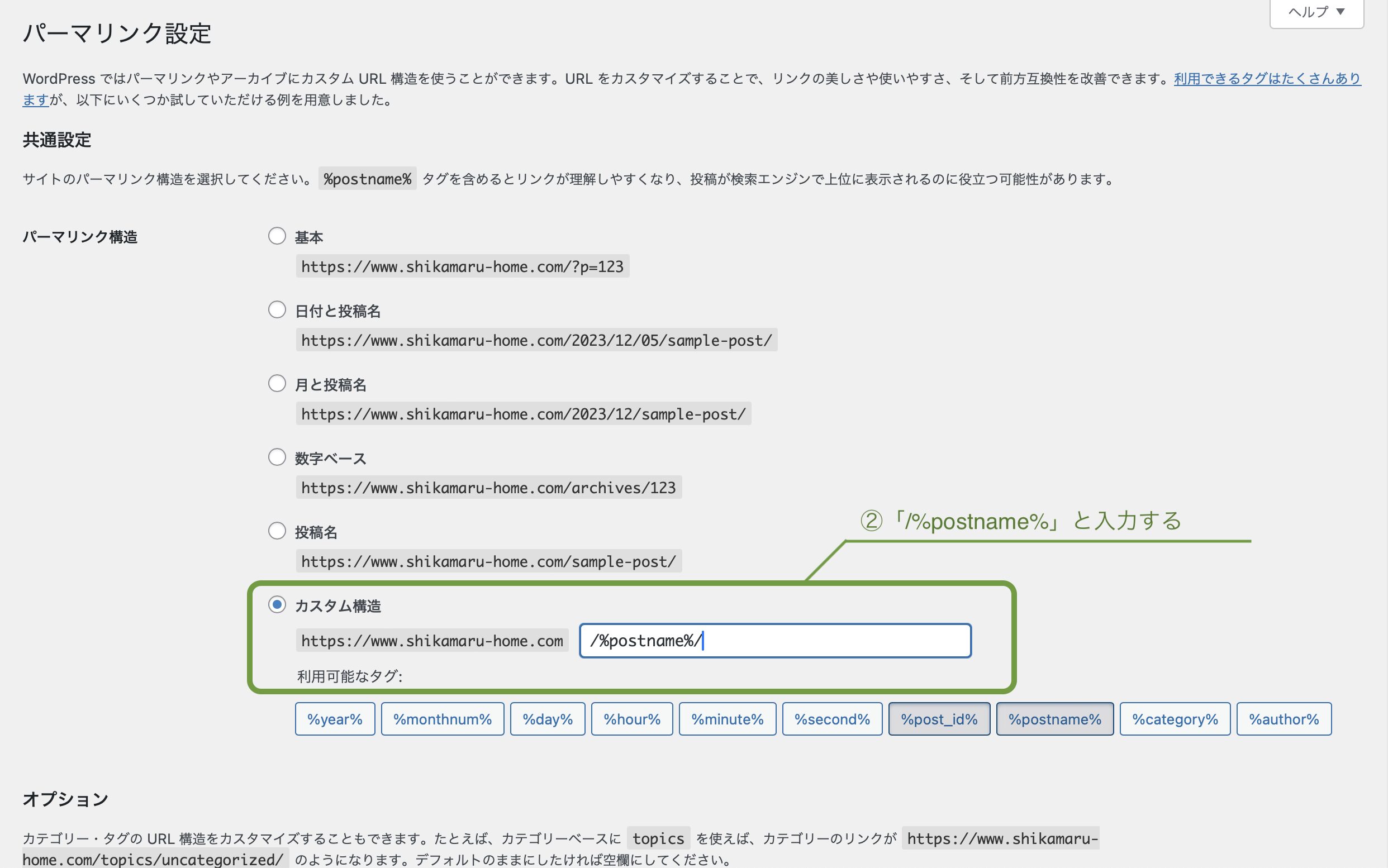Click the %postname% tag button

click(x=1054, y=719)
